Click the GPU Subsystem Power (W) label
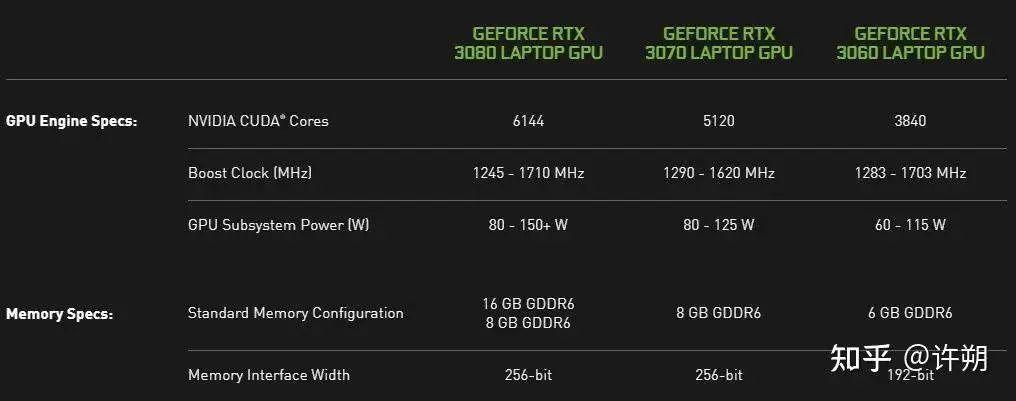This screenshot has height=401, width=1016. [x=278, y=225]
